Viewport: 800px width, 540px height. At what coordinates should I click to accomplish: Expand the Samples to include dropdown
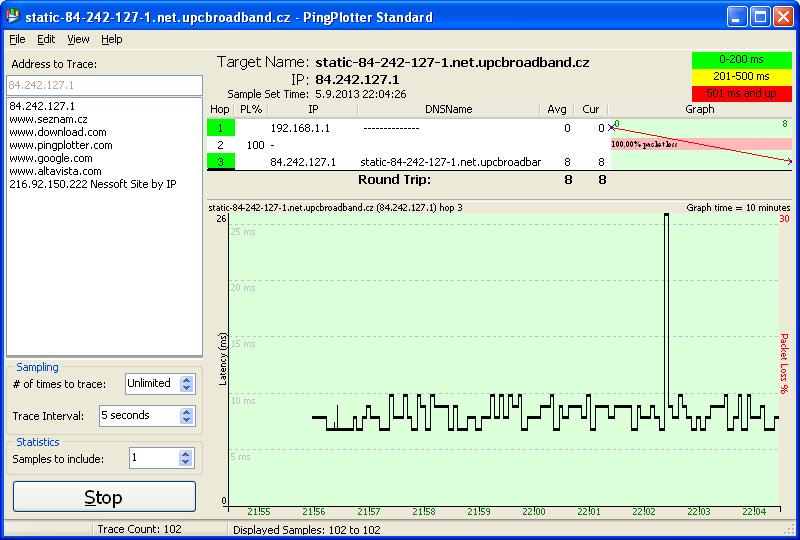click(x=185, y=457)
